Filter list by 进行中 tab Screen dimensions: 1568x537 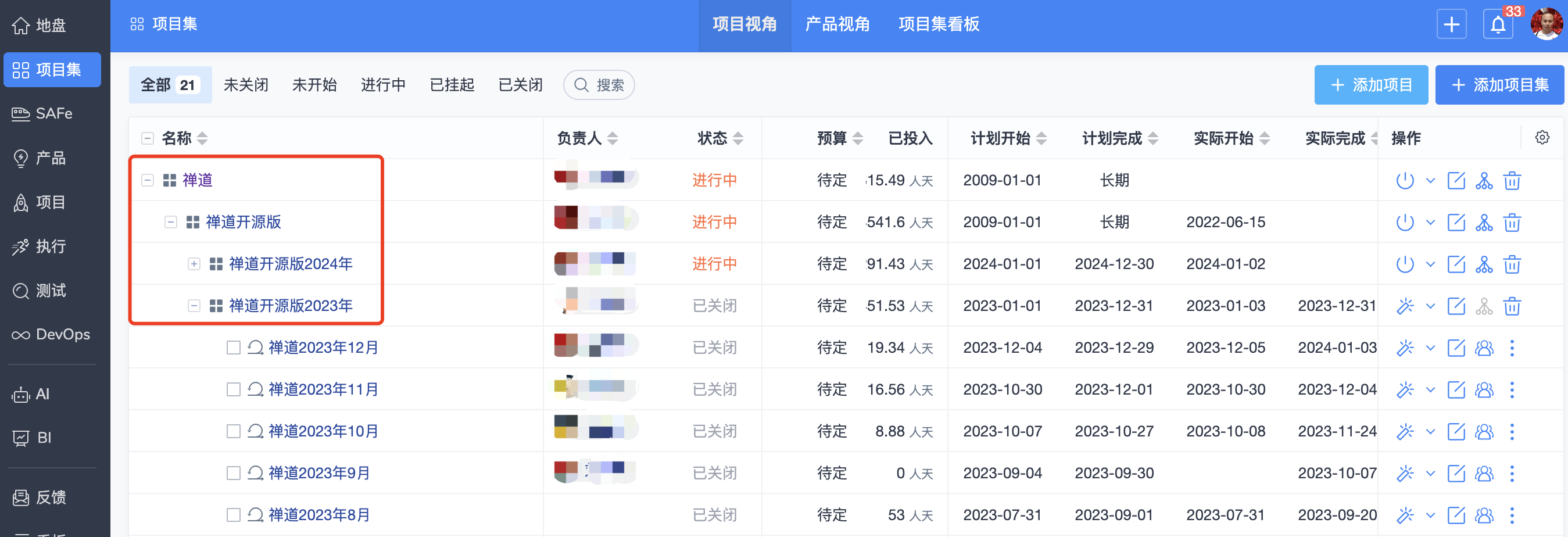click(x=383, y=85)
